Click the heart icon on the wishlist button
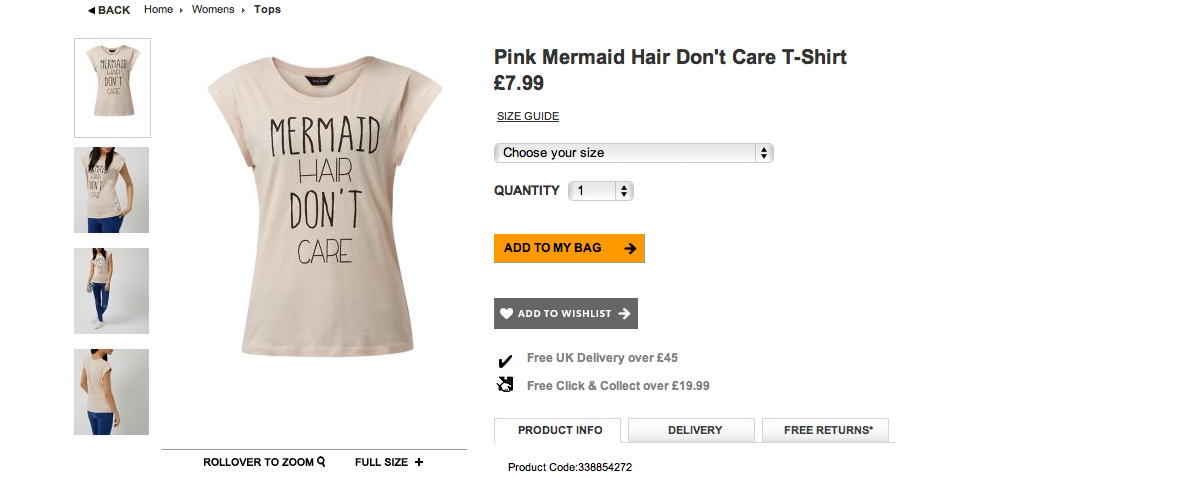Viewport: 1188px width, 492px height. click(506, 314)
